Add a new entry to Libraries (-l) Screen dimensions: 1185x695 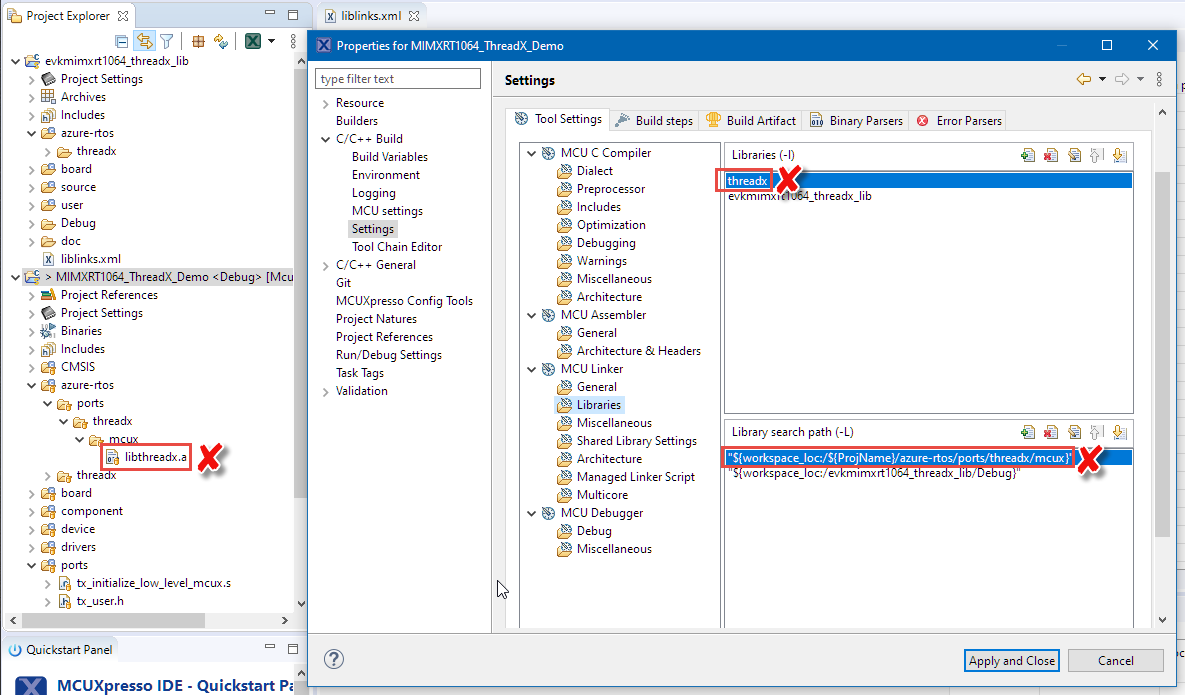(x=1027, y=155)
